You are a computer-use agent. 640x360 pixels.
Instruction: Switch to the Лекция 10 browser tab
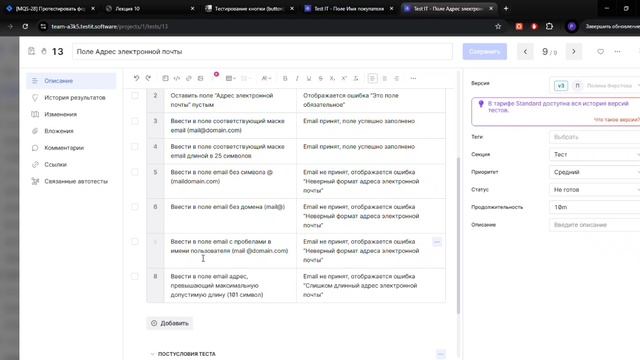[x=150, y=9]
